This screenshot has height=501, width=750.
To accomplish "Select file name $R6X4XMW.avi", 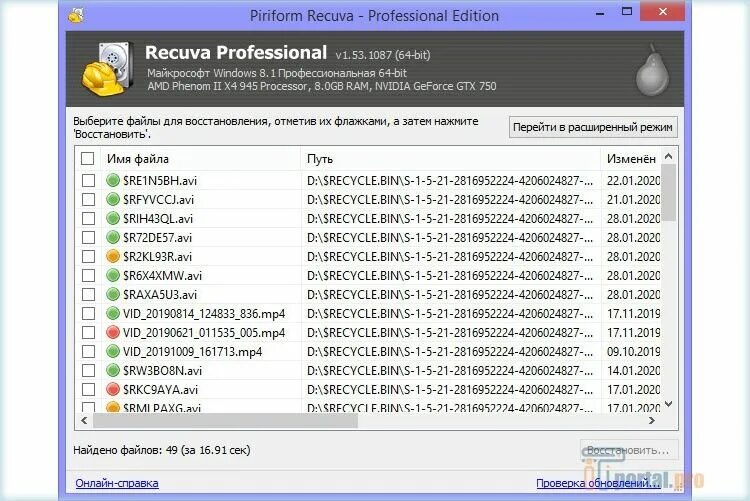I will [x=163, y=276].
